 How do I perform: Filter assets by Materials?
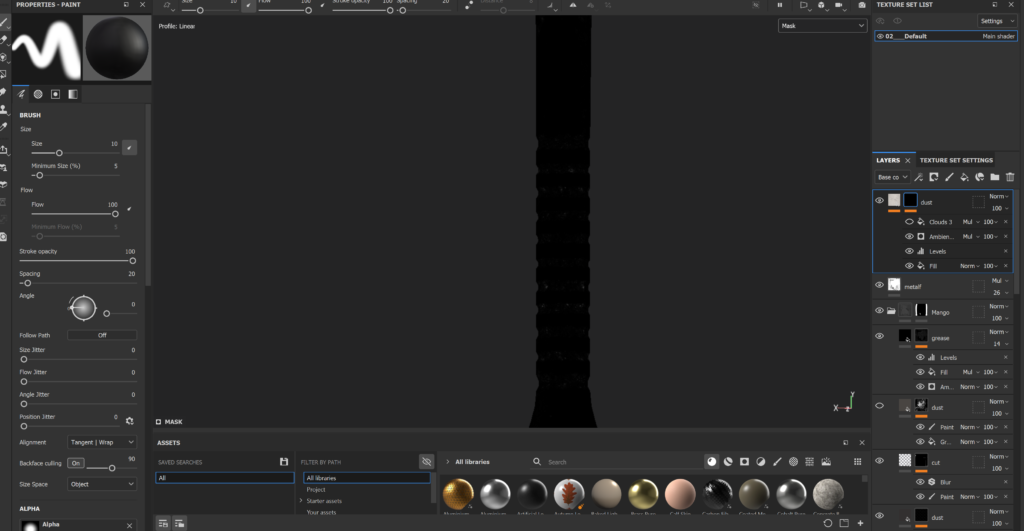[x=711, y=462]
